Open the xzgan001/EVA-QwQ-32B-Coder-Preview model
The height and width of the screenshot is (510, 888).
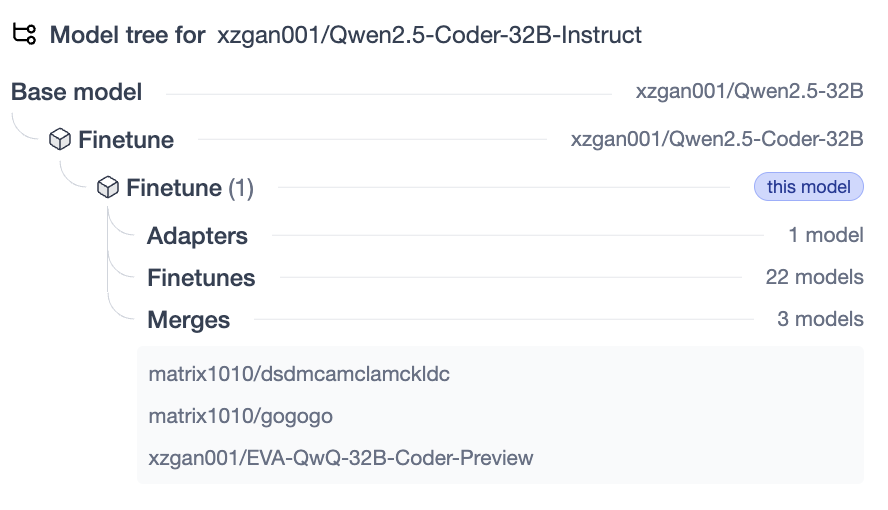(341, 458)
